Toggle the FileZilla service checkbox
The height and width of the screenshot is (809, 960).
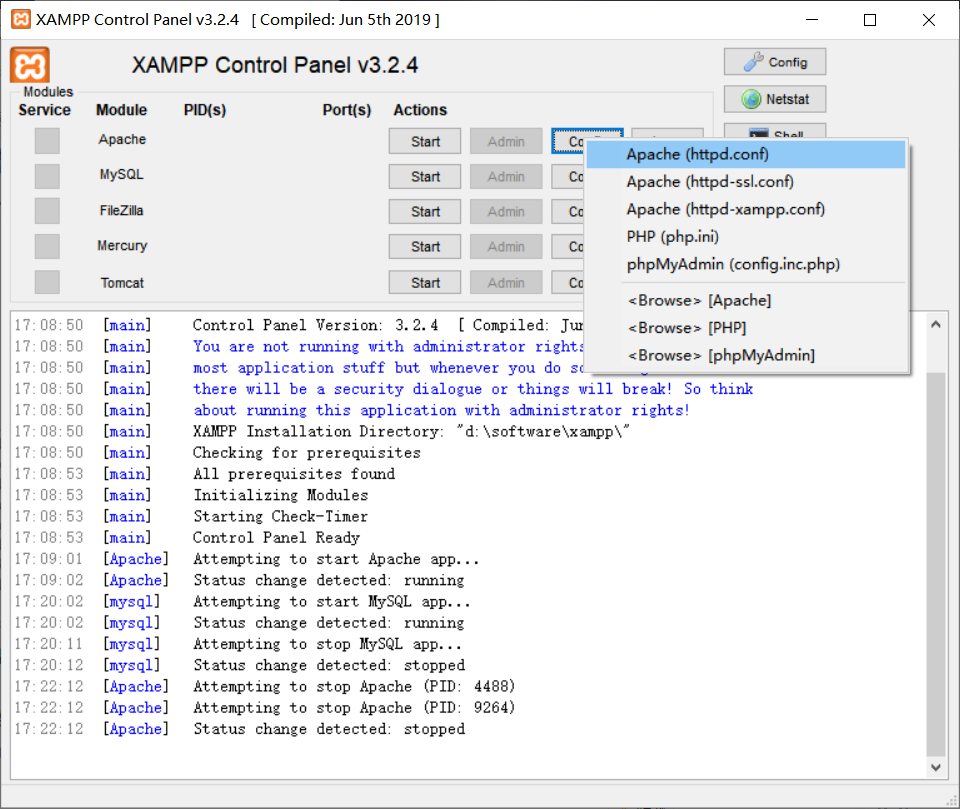pyautogui.click(x=47, y=211)
